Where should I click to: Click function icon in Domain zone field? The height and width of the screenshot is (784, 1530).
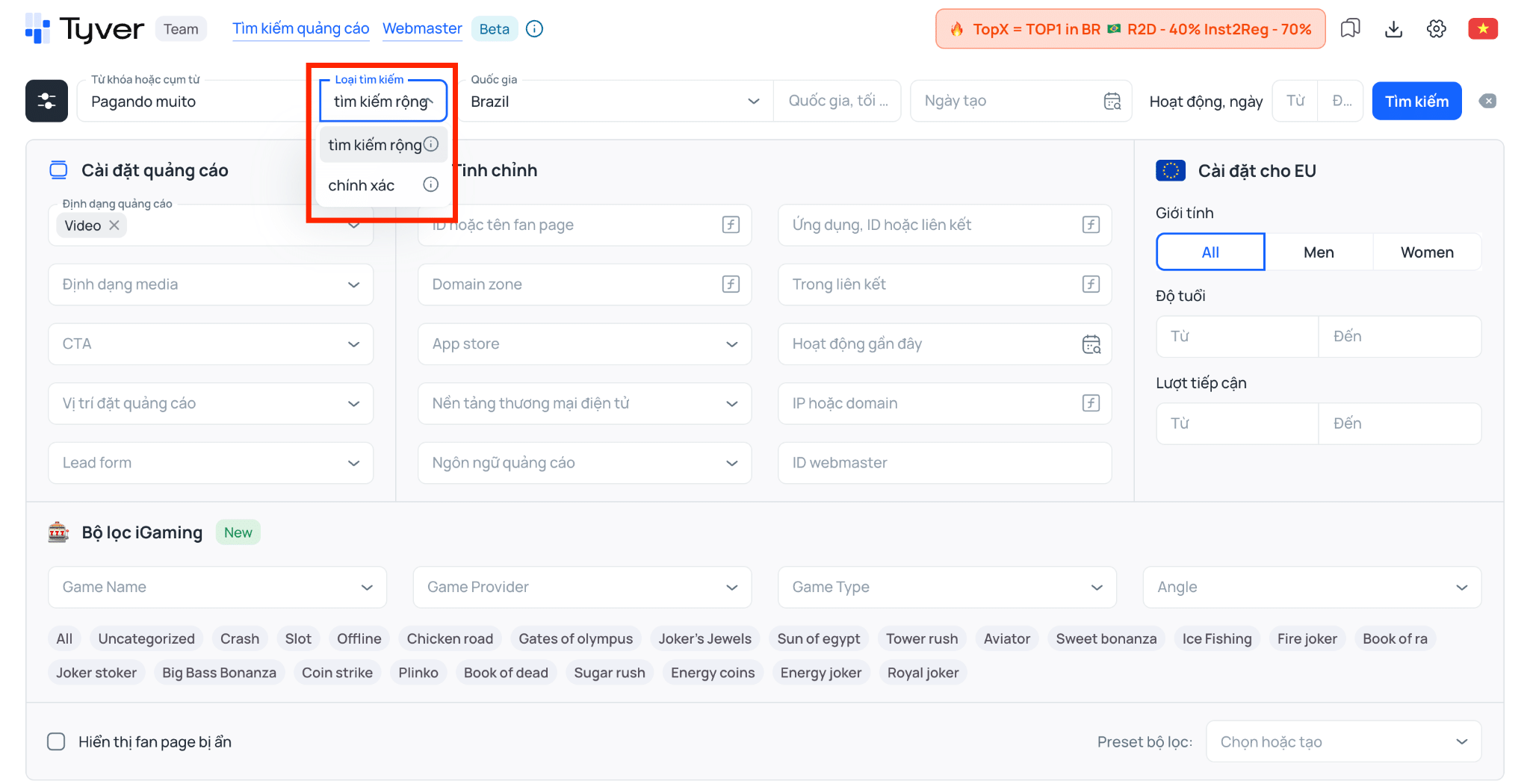click(731, 284)
